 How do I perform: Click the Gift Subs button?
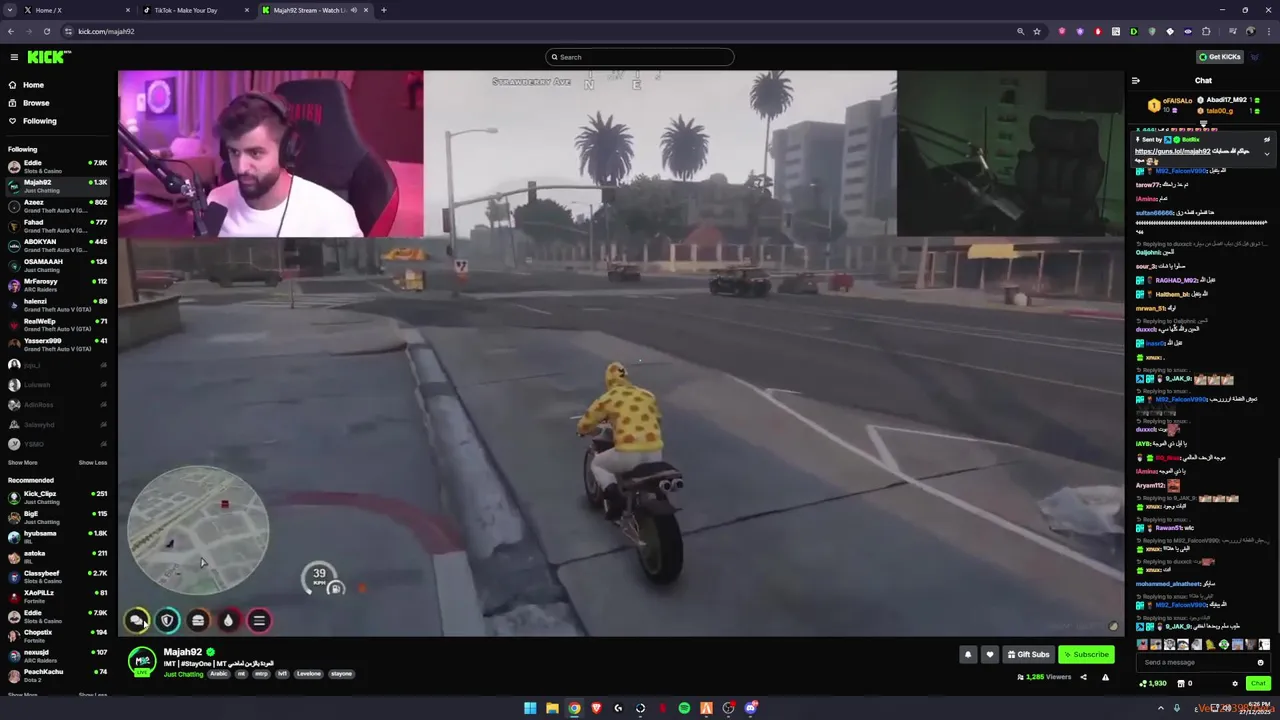[x=1029, y=655]
